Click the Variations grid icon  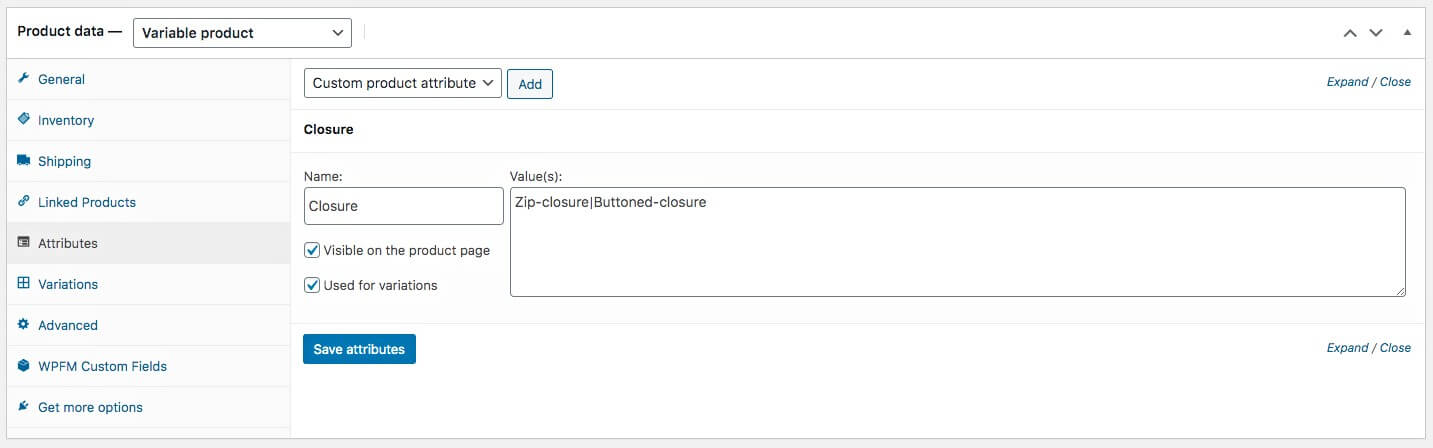(x=24, y=284)
